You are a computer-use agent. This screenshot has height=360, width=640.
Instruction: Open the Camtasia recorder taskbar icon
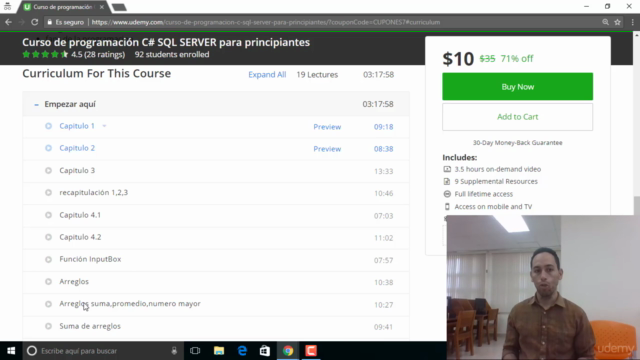click(311, 351)
